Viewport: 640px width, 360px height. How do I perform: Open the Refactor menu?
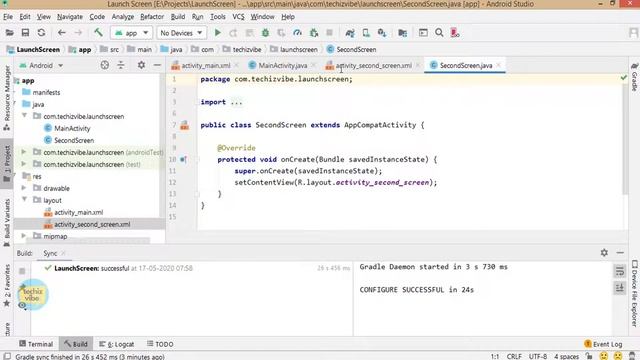(x=152, y=17)
